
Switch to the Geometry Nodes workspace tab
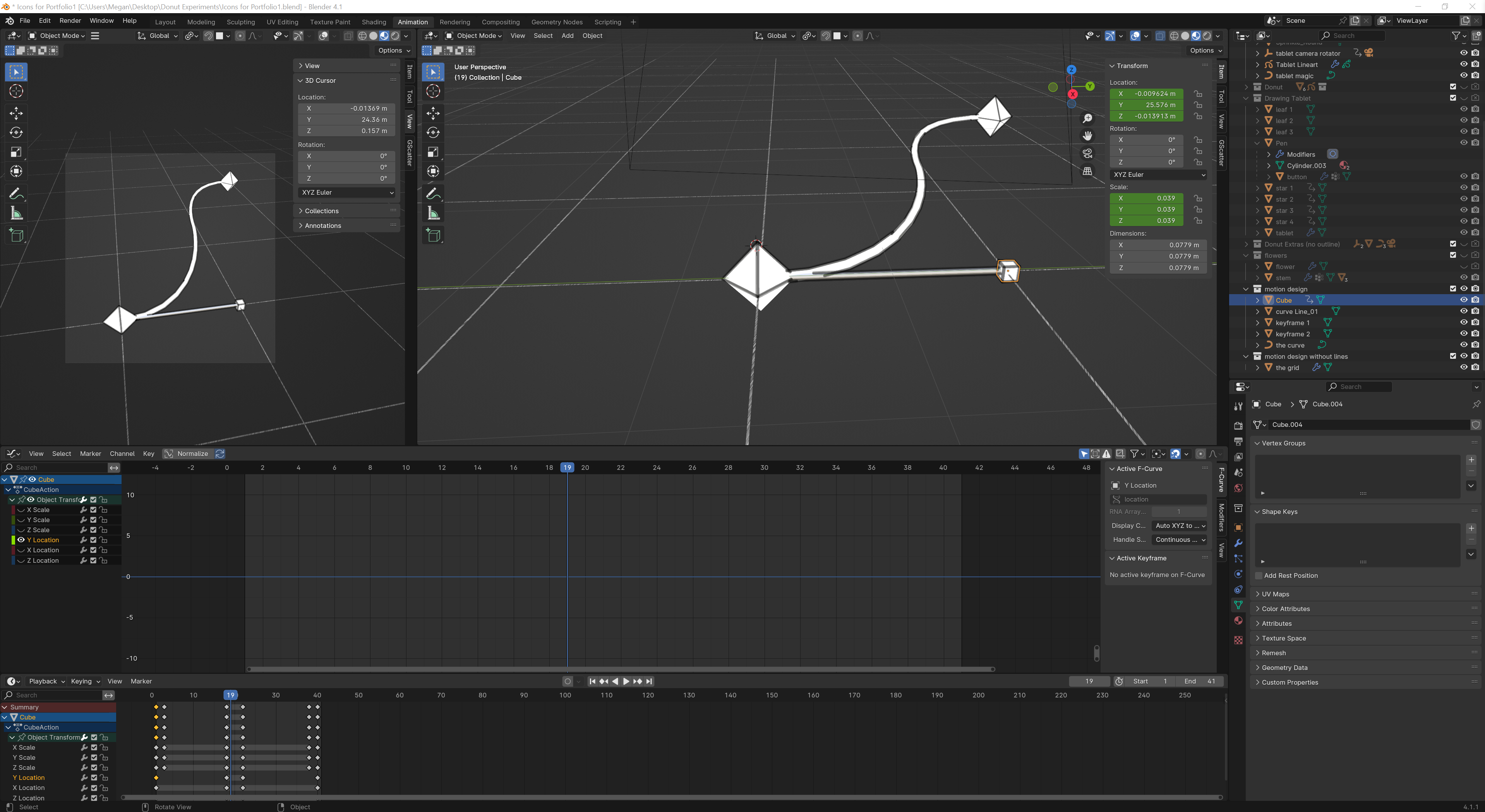click(x=557, y=22)
